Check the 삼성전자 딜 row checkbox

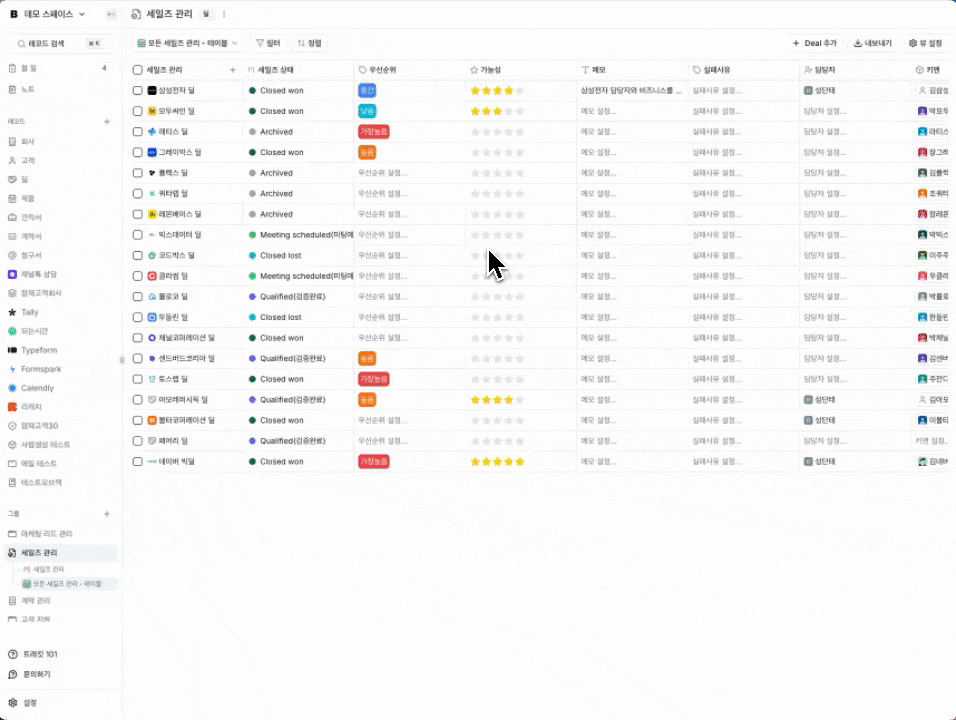tap(138, 91)
